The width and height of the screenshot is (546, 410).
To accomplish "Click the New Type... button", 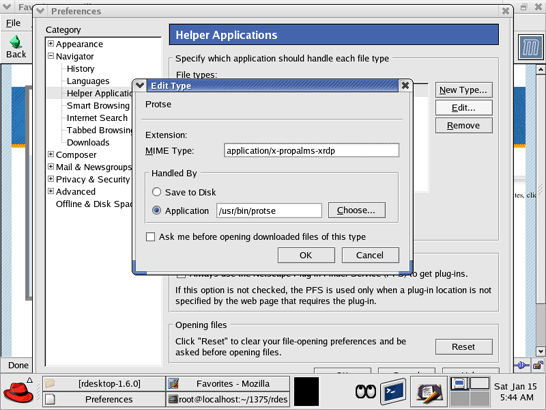I will coord(463,90).
